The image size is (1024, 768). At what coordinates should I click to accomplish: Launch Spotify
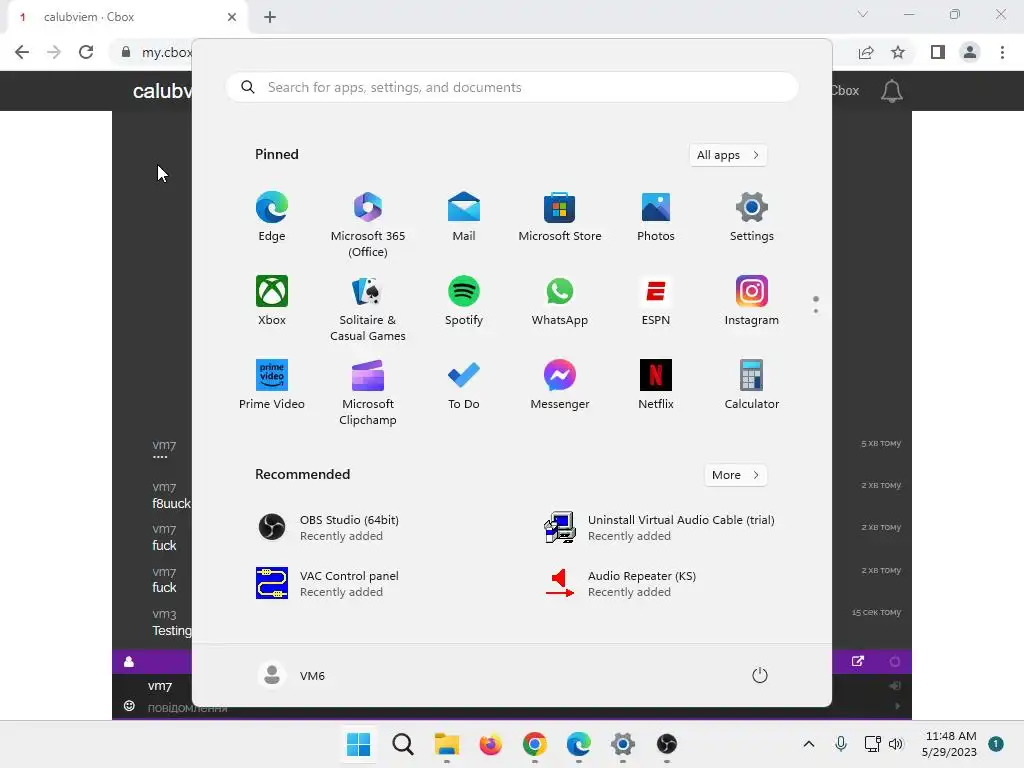464,300
